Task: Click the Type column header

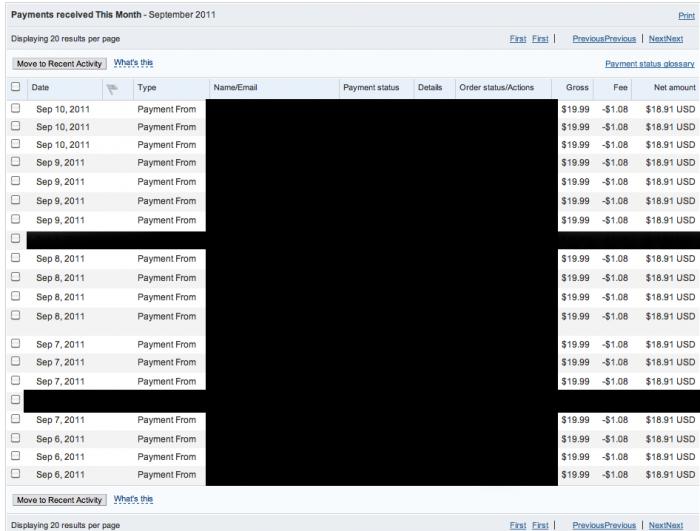Action: tap(147, 88)
